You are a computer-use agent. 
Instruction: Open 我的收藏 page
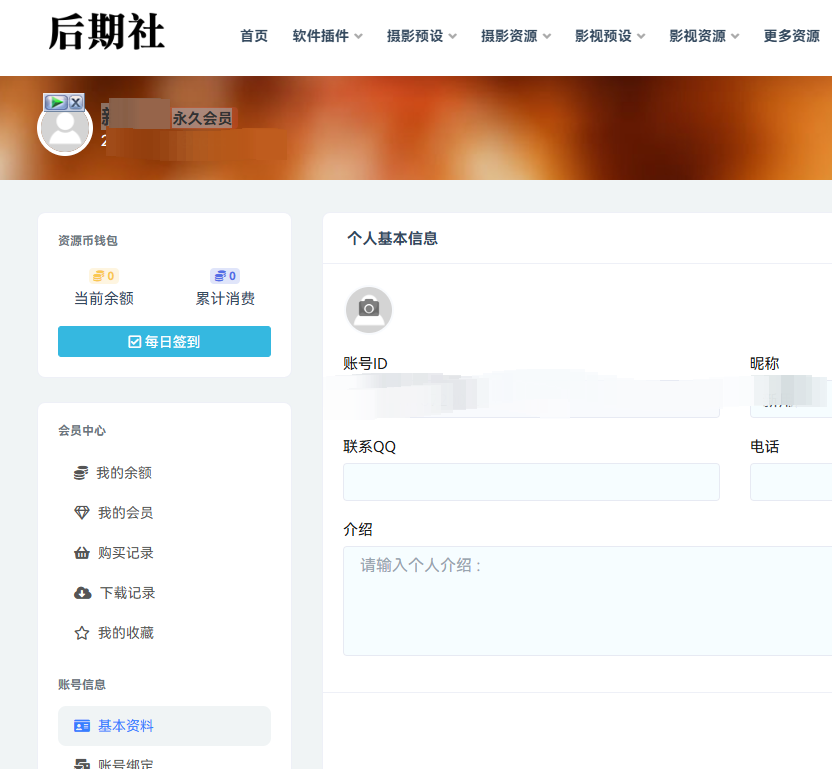coord(126,633)
